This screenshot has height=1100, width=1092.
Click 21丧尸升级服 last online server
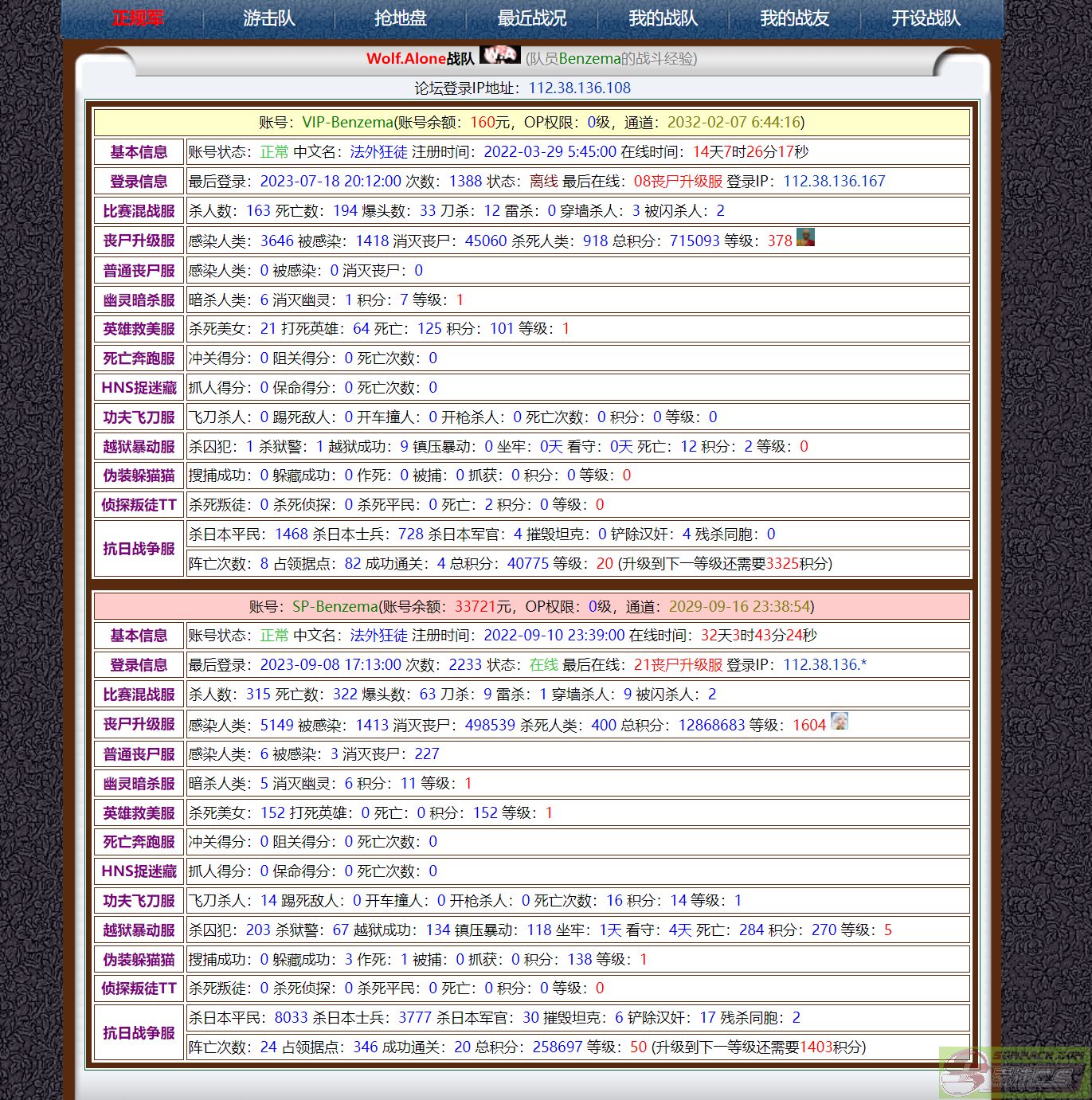(x=678, y=664)
